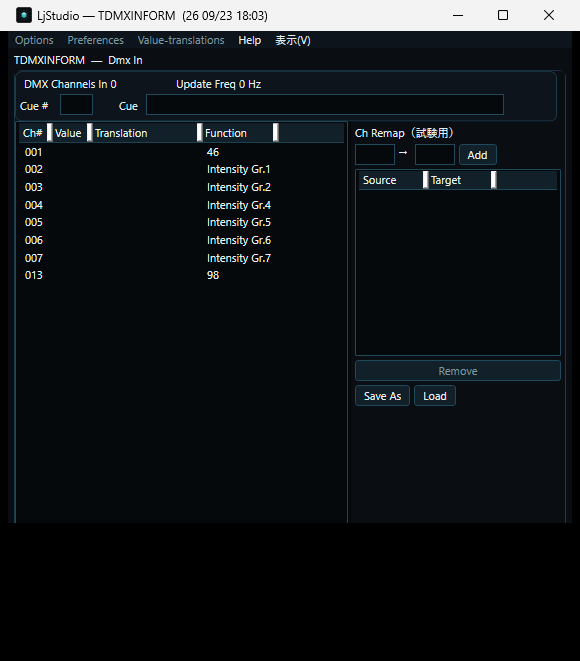Click the Translation column header
Viewport: 580px width, 661px height.
coord(145,133)
